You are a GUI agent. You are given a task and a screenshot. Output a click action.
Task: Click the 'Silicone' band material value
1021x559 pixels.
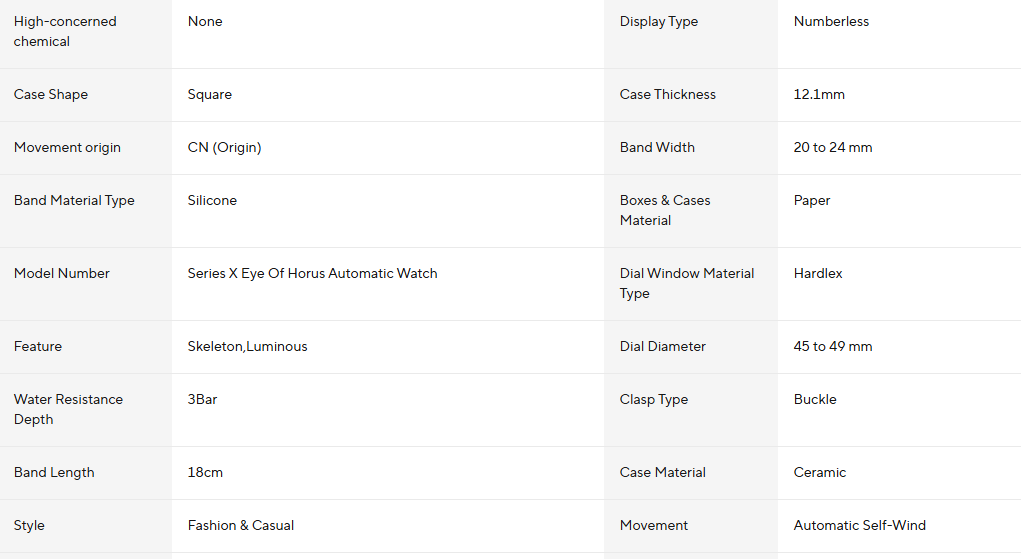212,200
